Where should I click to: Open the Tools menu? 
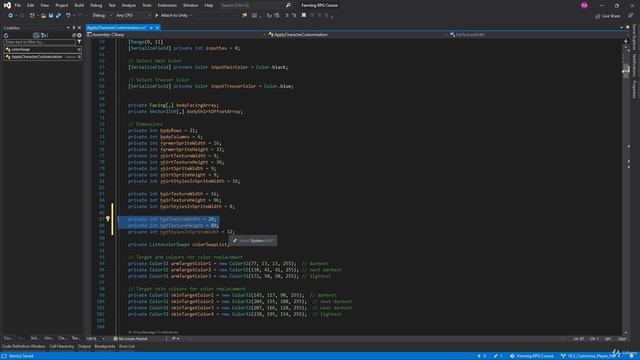pyautogui.click(x=147, y=5)
